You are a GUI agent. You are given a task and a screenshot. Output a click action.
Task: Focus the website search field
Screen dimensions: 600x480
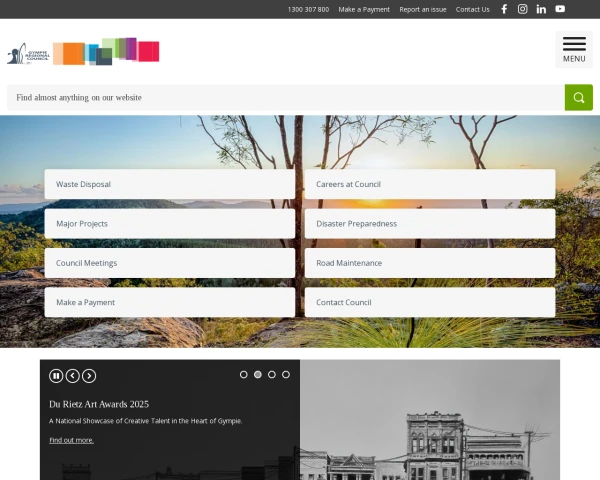[x=286, y=98]
